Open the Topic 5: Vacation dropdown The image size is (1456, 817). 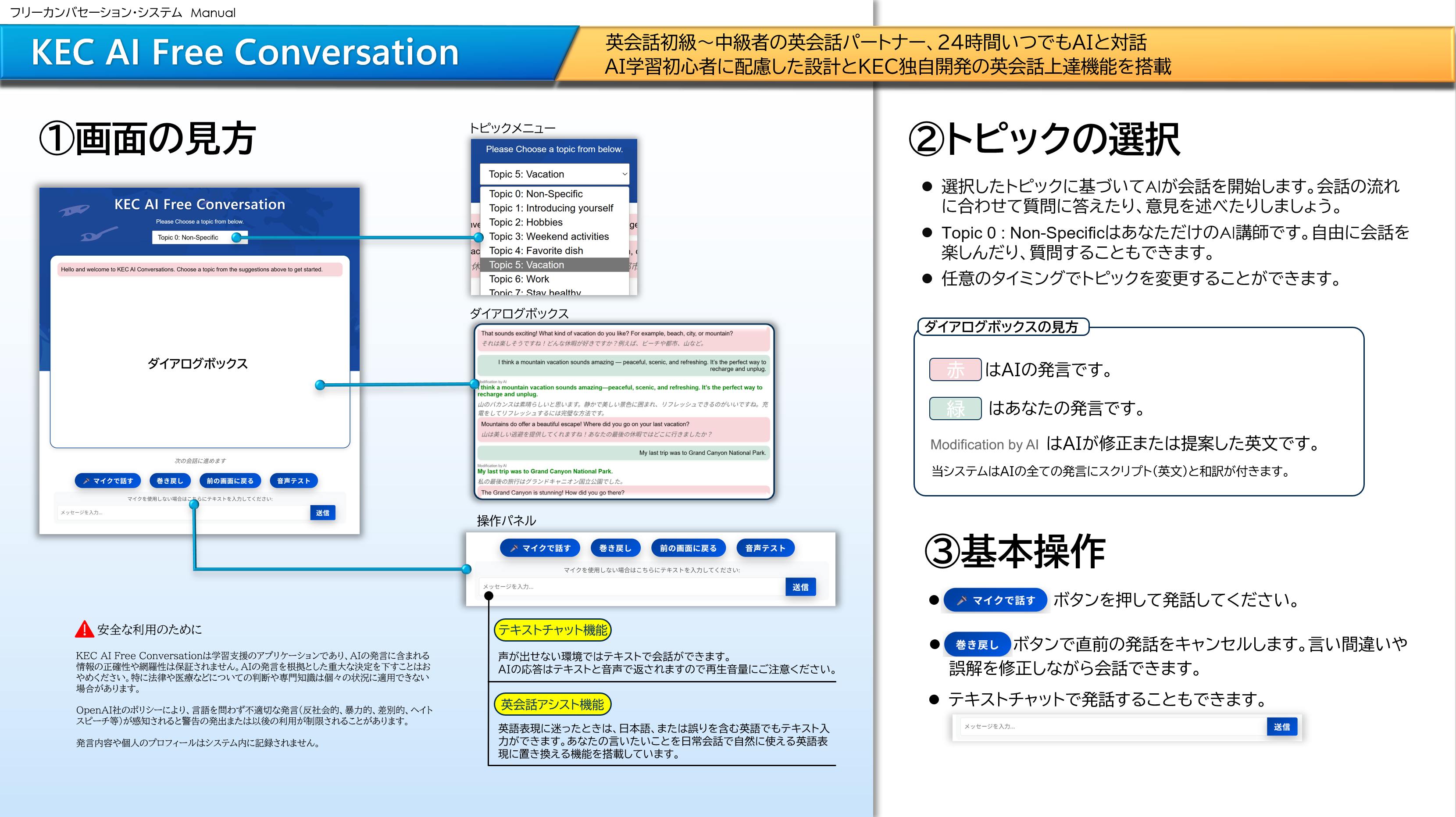click(553, 174)
